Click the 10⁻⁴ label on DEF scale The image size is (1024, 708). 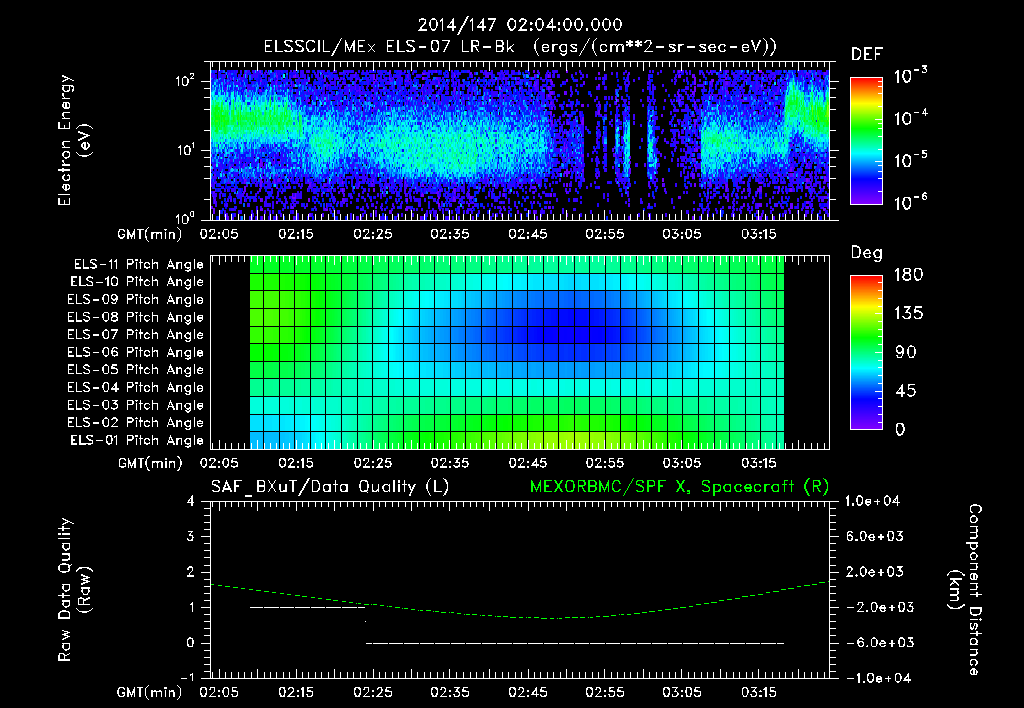tap(910, 118)
